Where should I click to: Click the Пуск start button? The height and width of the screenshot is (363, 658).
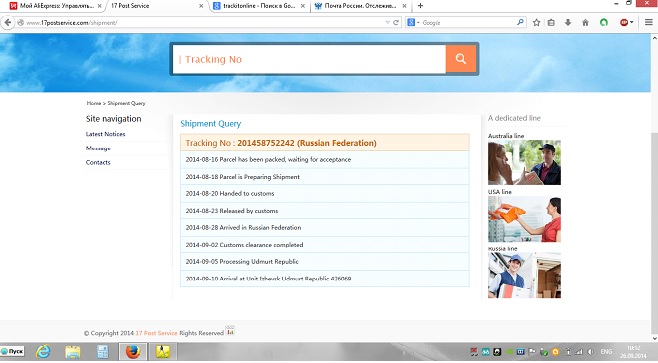13,351
